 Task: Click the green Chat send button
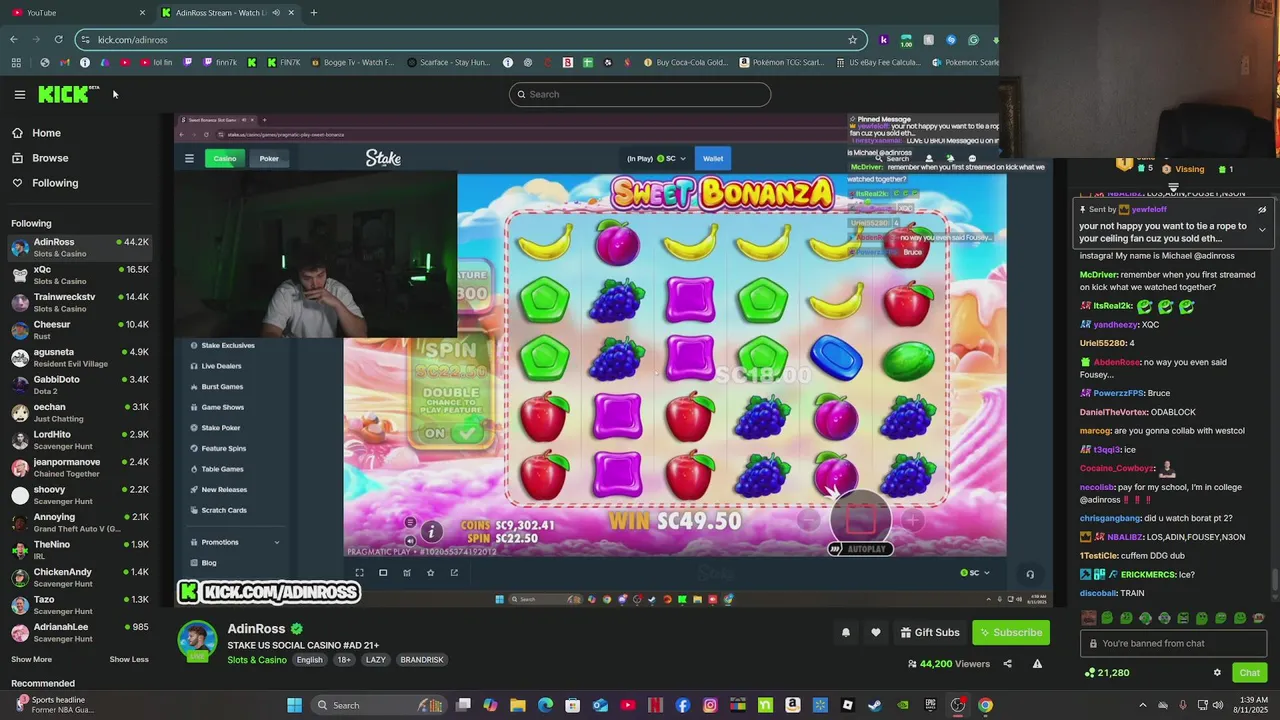(x=1249, y=673)
